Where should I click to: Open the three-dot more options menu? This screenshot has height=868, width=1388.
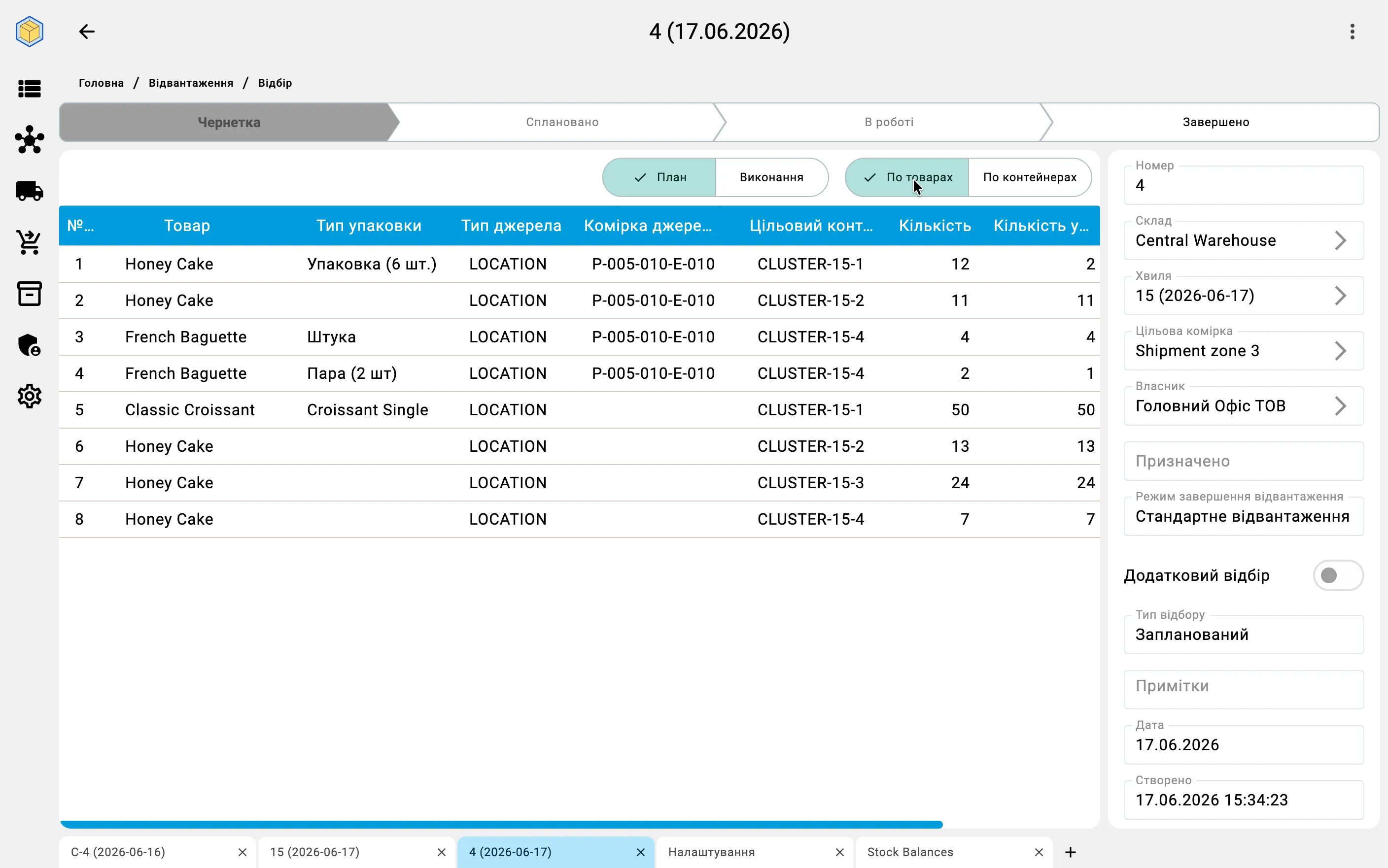1353,32
